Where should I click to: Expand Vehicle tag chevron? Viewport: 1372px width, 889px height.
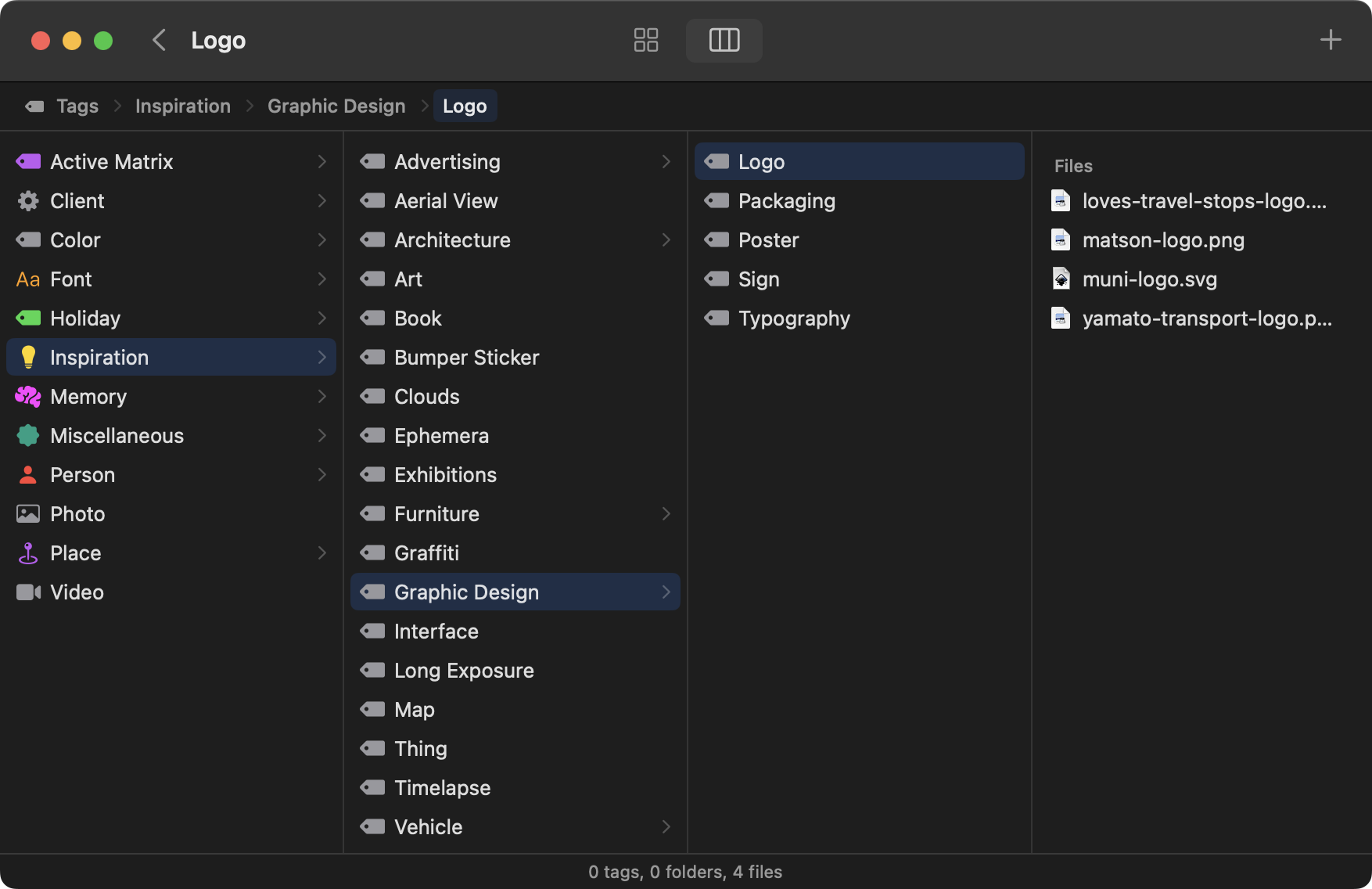[x=666, y=826]
